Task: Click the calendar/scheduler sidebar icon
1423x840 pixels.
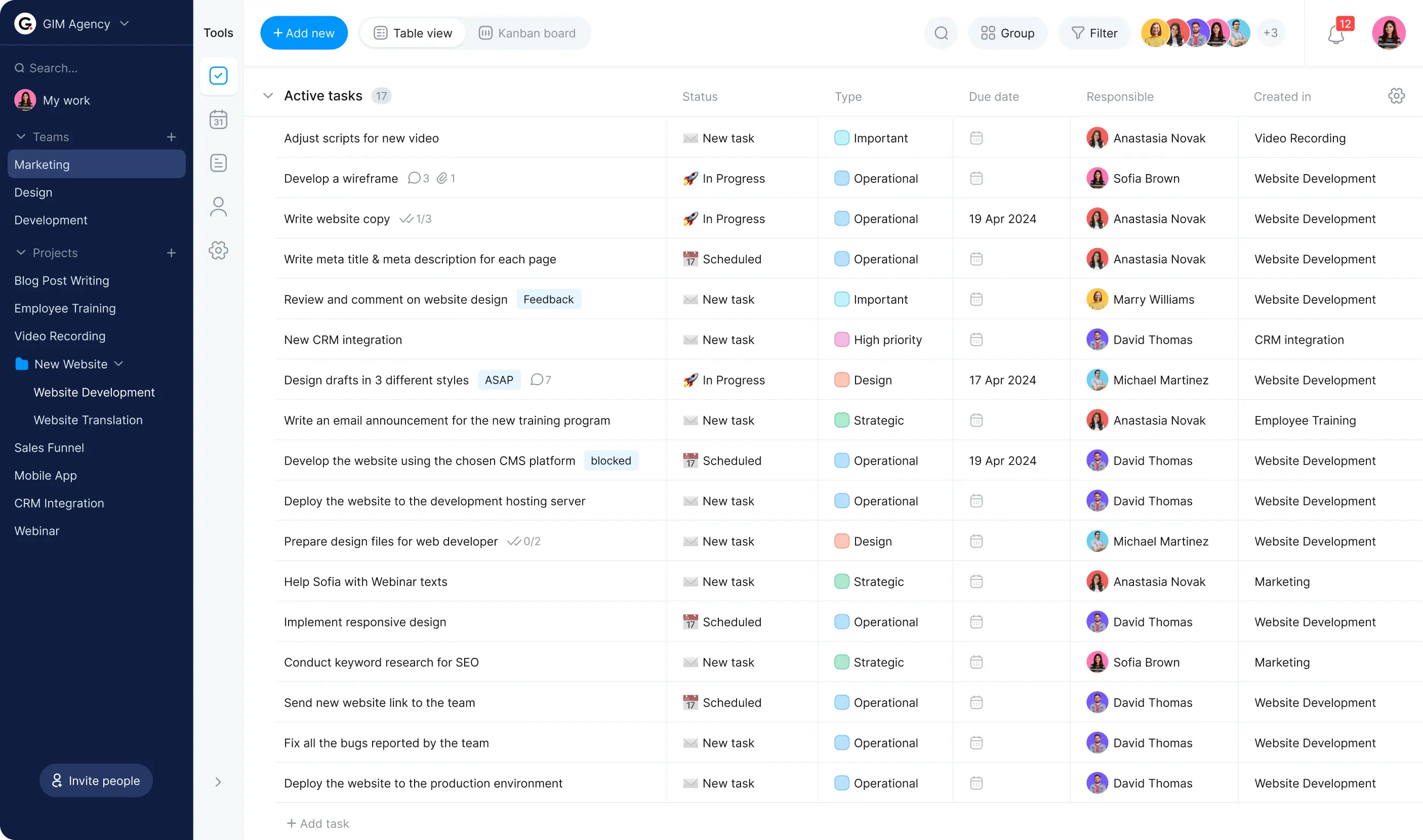Action: 219,119
